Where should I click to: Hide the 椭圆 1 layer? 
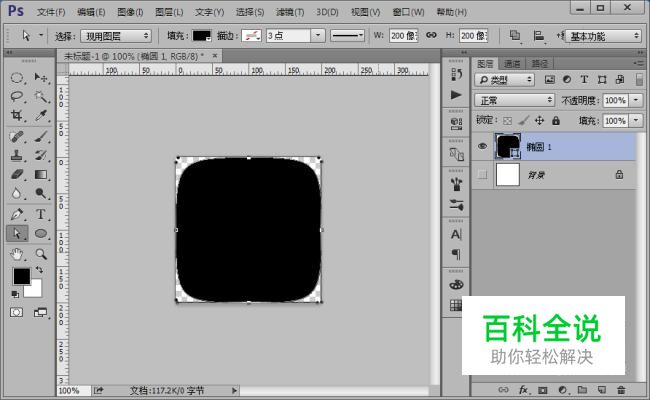[482, 146]
